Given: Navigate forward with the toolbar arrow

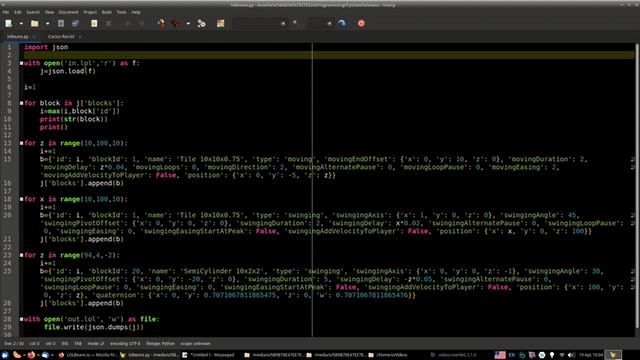Looking at the screenshot, I should (x=142, y=24).
